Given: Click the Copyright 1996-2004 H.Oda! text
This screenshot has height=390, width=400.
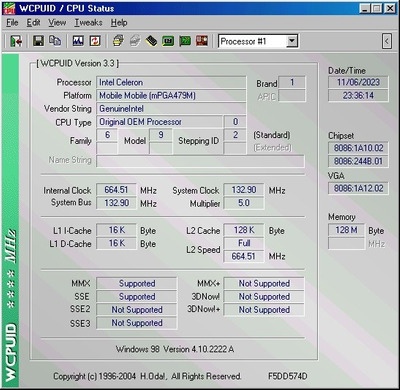Looking at the screenshot, I should [x=147, y=377].
